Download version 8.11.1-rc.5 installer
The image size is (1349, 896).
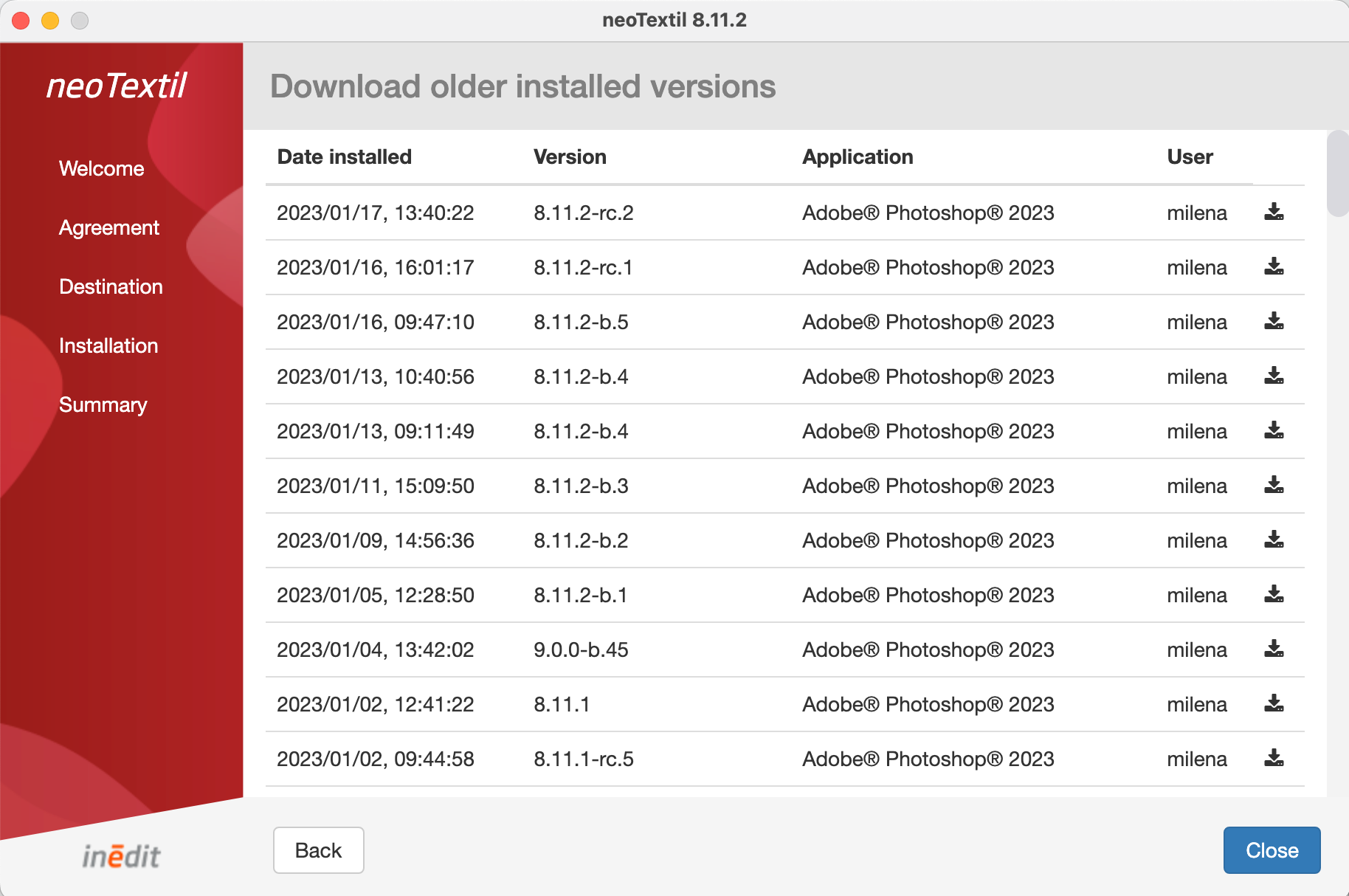point(1274,759)
